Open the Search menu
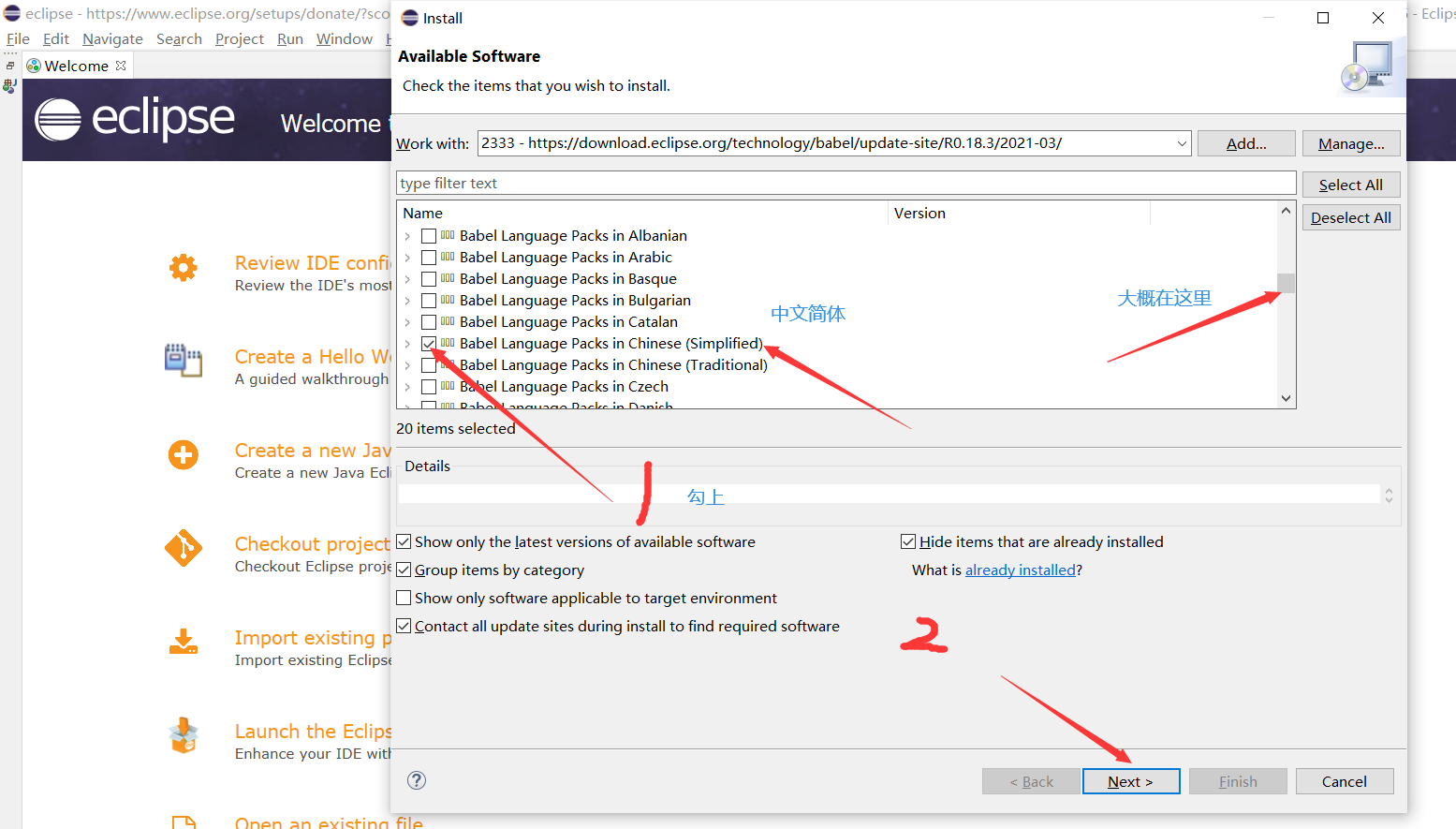This screenshot has width=1456, height=829. point(179,38)
